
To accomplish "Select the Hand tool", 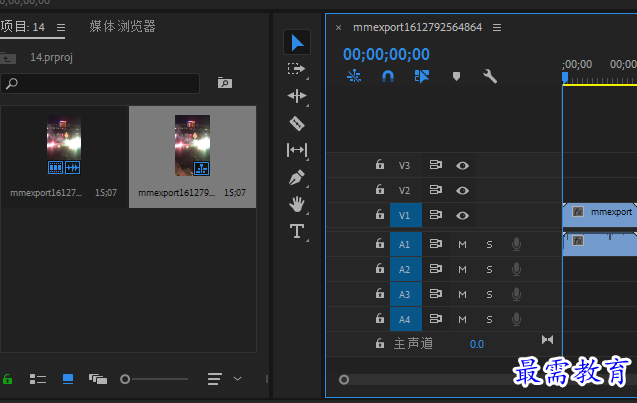I will [x=297, y=204].
